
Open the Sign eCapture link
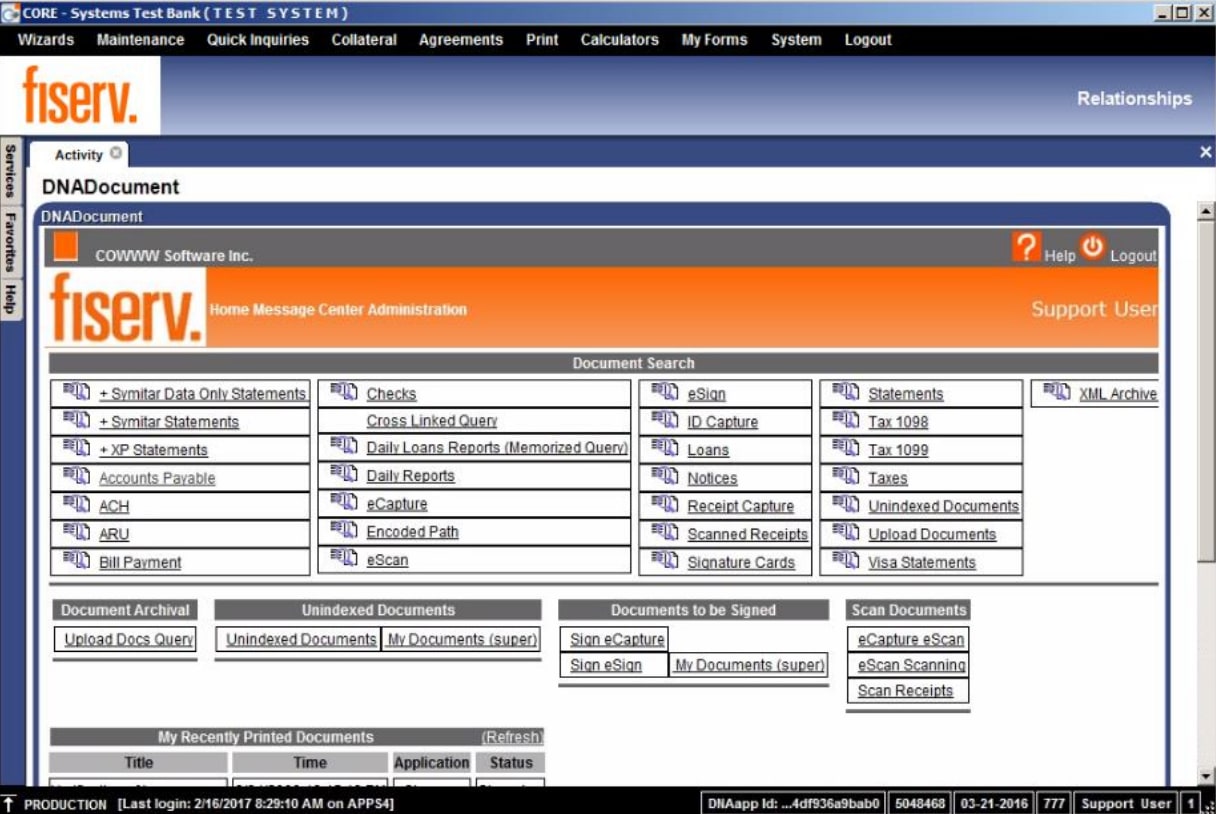tap(617, 639)
